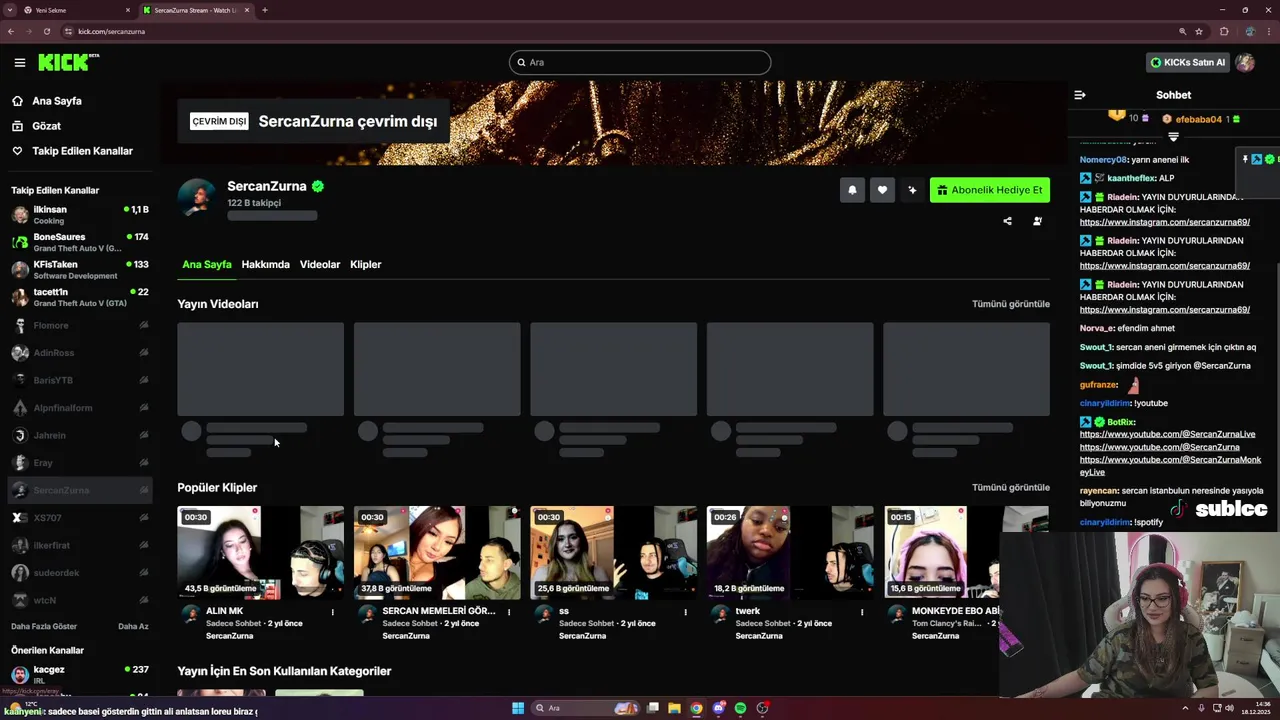The image size is (1280, 720).
Task: Click the volume icon in system tray
Action: [1229, 708]
